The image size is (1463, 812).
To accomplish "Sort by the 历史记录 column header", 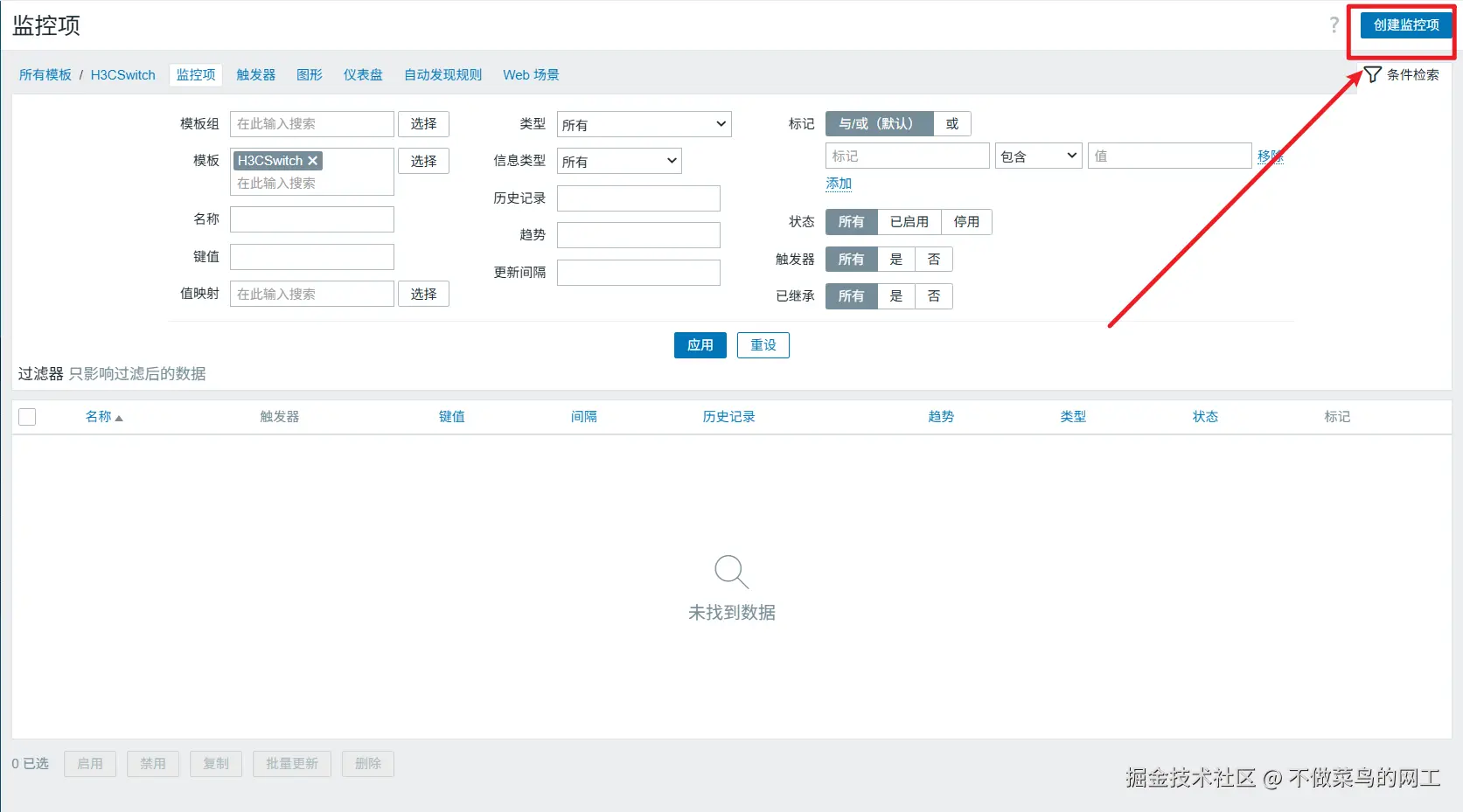I will (728, 417).
